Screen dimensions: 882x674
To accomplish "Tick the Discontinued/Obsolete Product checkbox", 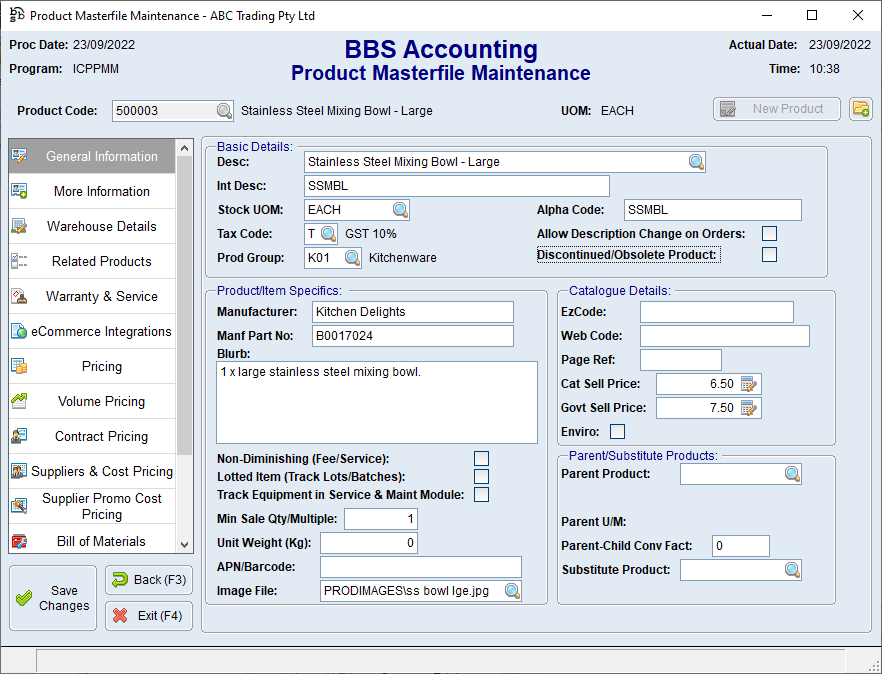I will tap(769, 255).
